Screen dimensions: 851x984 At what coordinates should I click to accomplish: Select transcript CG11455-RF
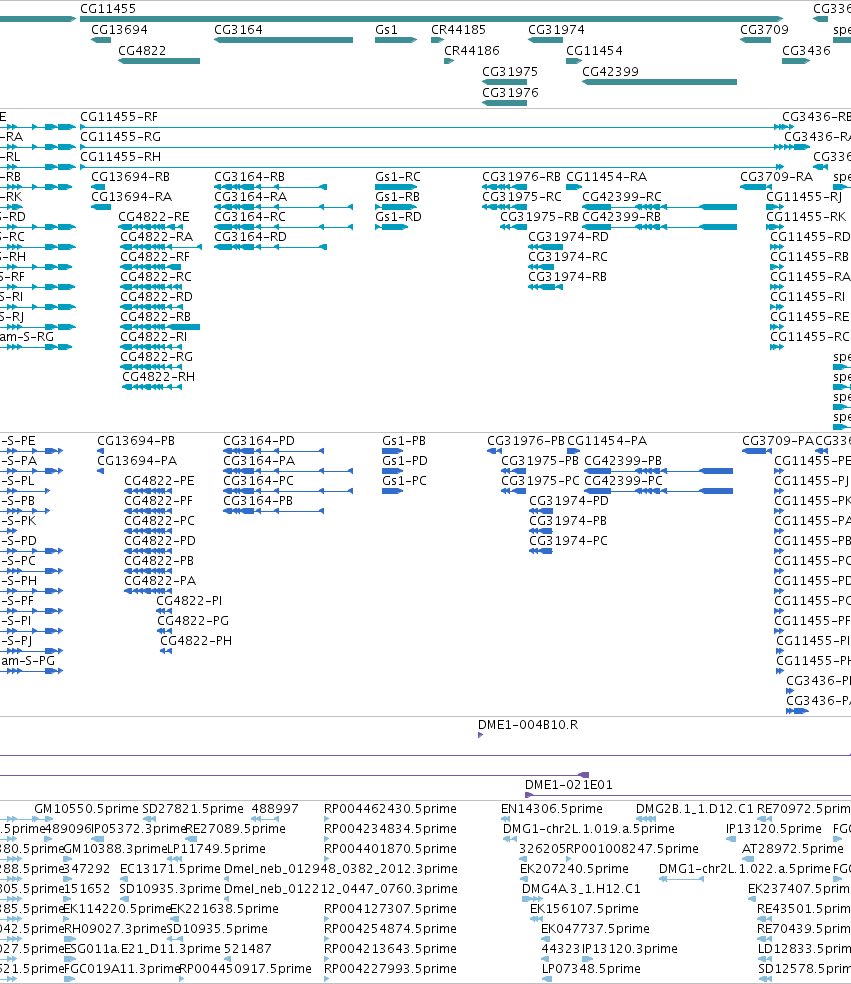click(119, 117)
